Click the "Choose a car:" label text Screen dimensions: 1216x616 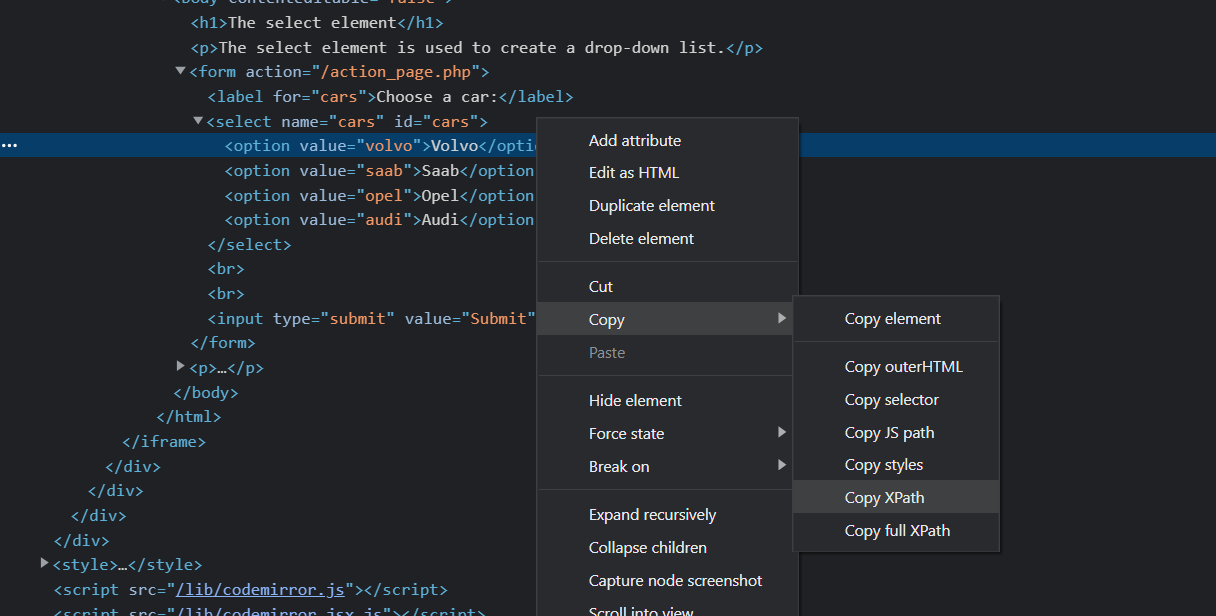437,97
